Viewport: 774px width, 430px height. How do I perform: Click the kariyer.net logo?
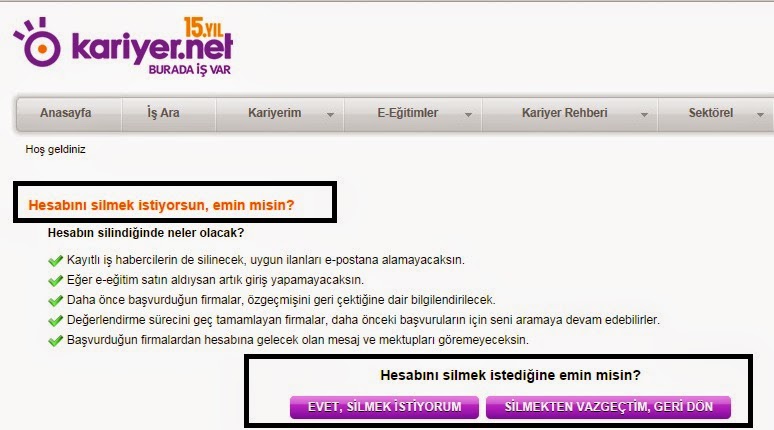click(x=122, y=46)
